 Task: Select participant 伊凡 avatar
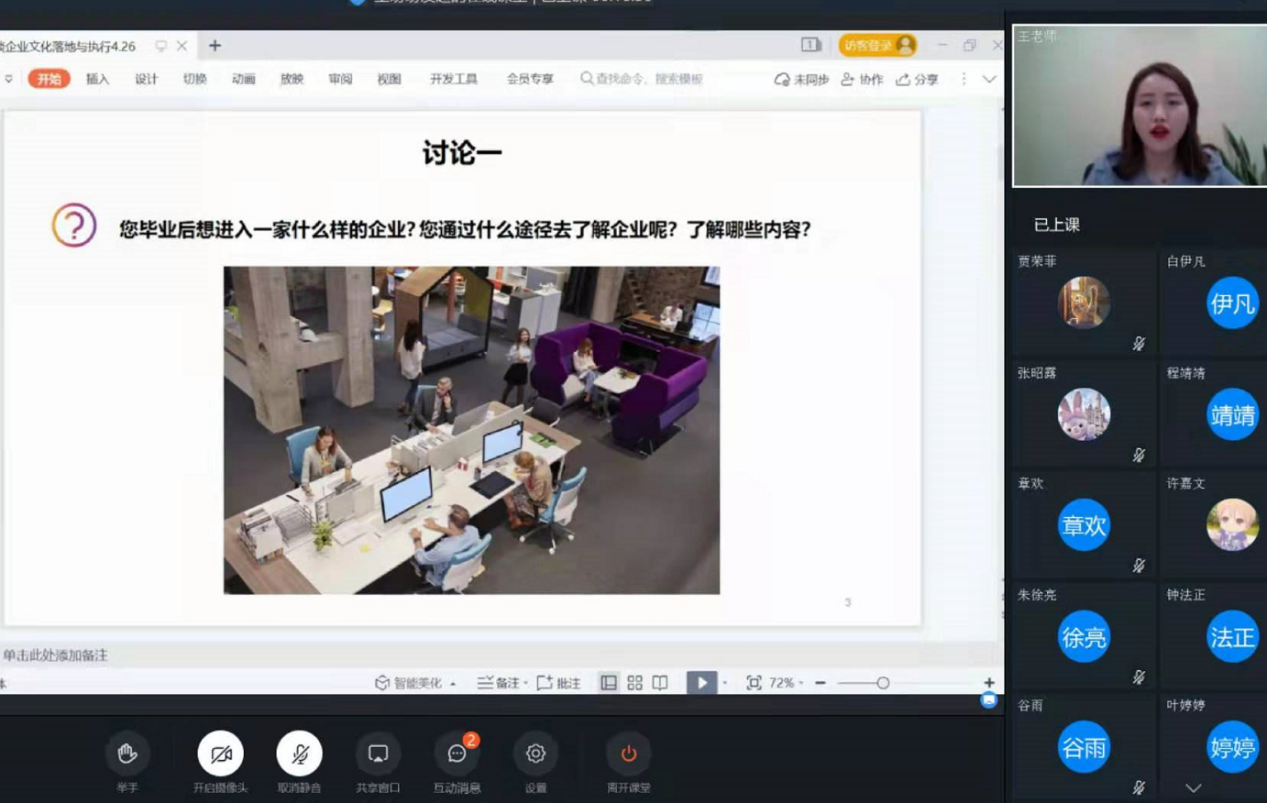(x=1232, y=303)
